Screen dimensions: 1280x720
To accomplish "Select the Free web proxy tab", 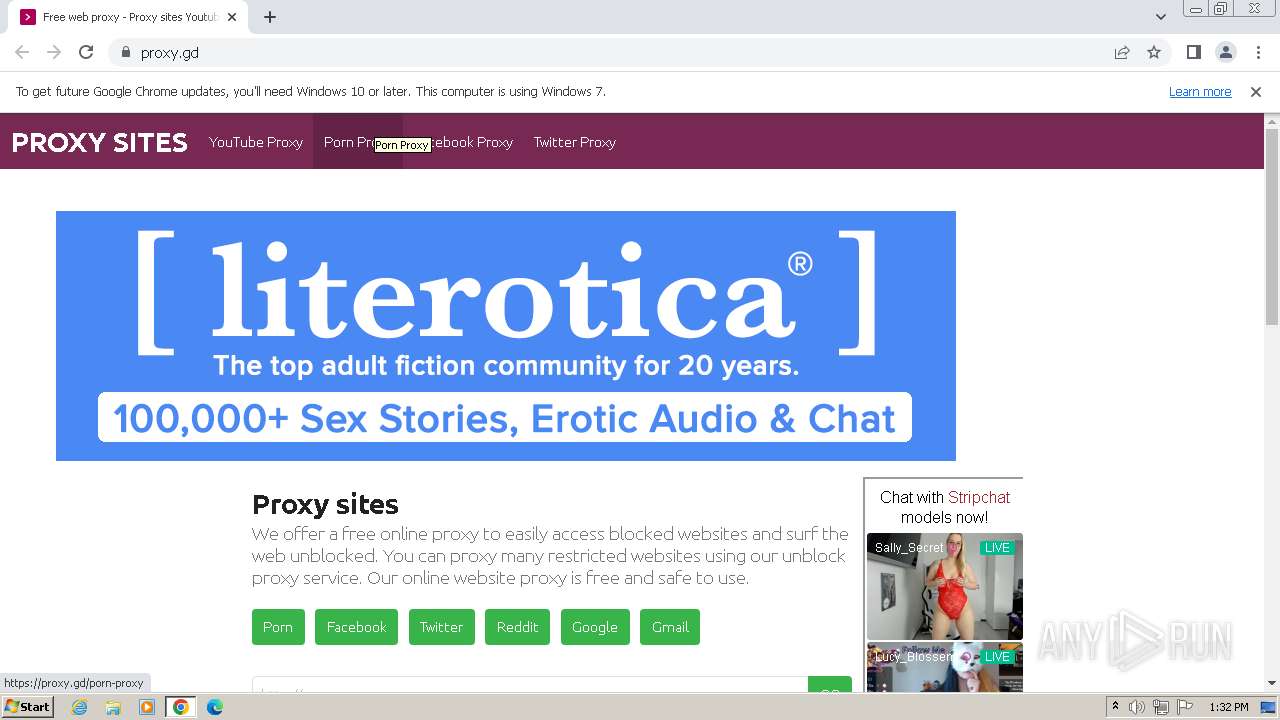I will coord(129,17).
